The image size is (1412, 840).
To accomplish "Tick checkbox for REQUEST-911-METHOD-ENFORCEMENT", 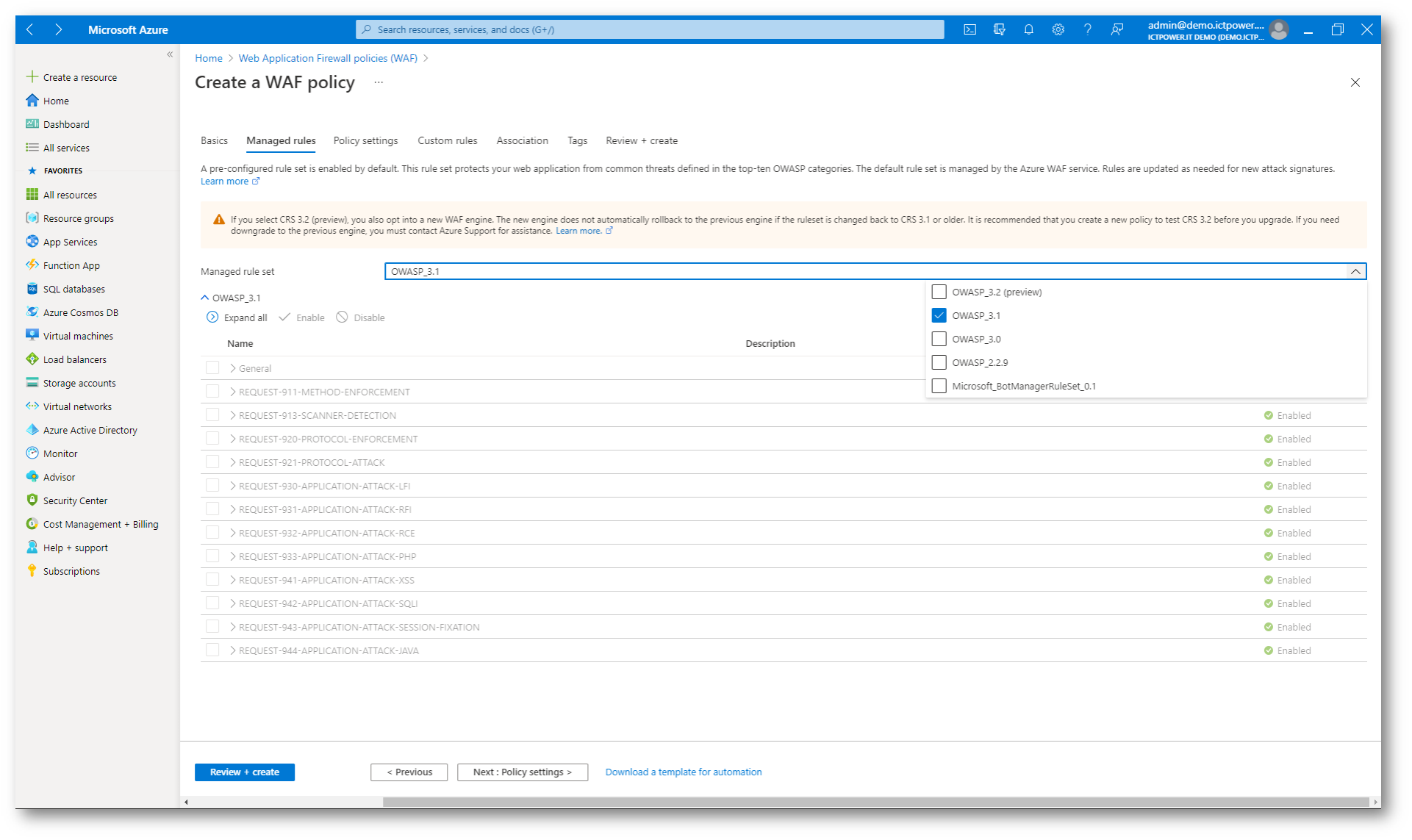I will tap(212, 391).
